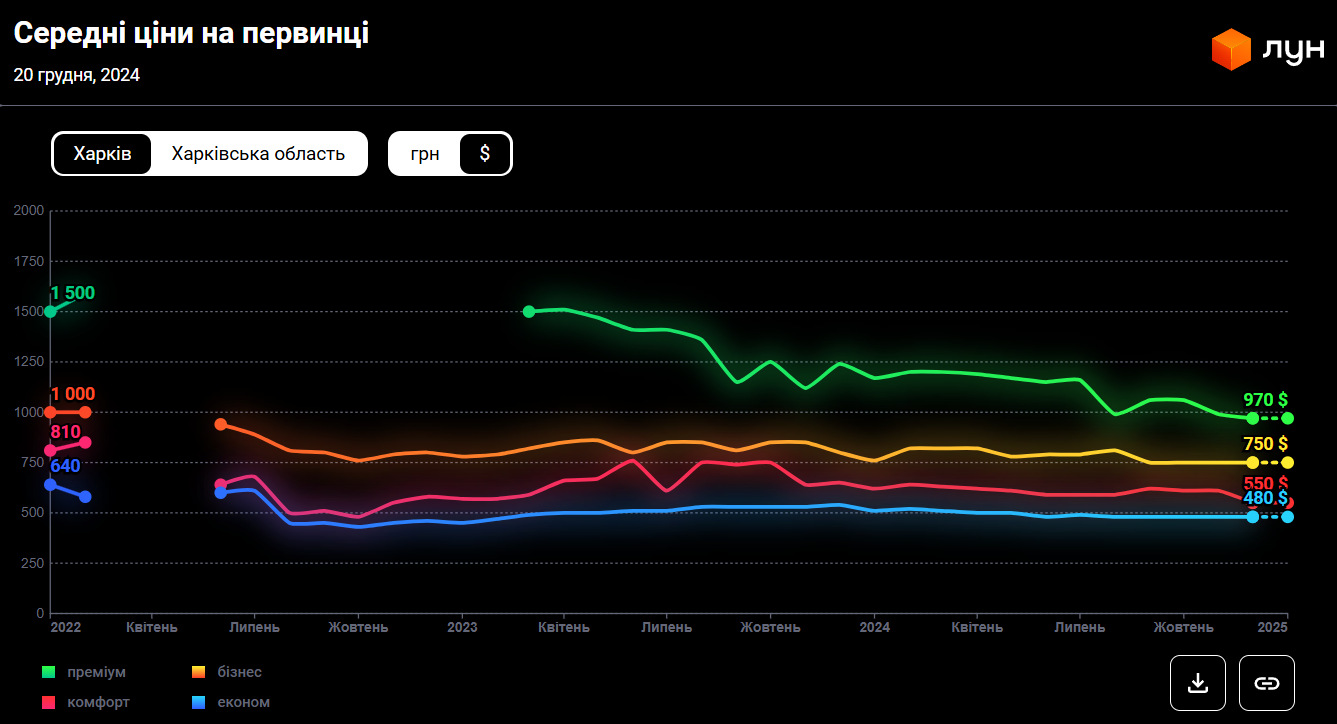
Task: Click the 480 $ economy end point
Action: [x=1288, y=517]
